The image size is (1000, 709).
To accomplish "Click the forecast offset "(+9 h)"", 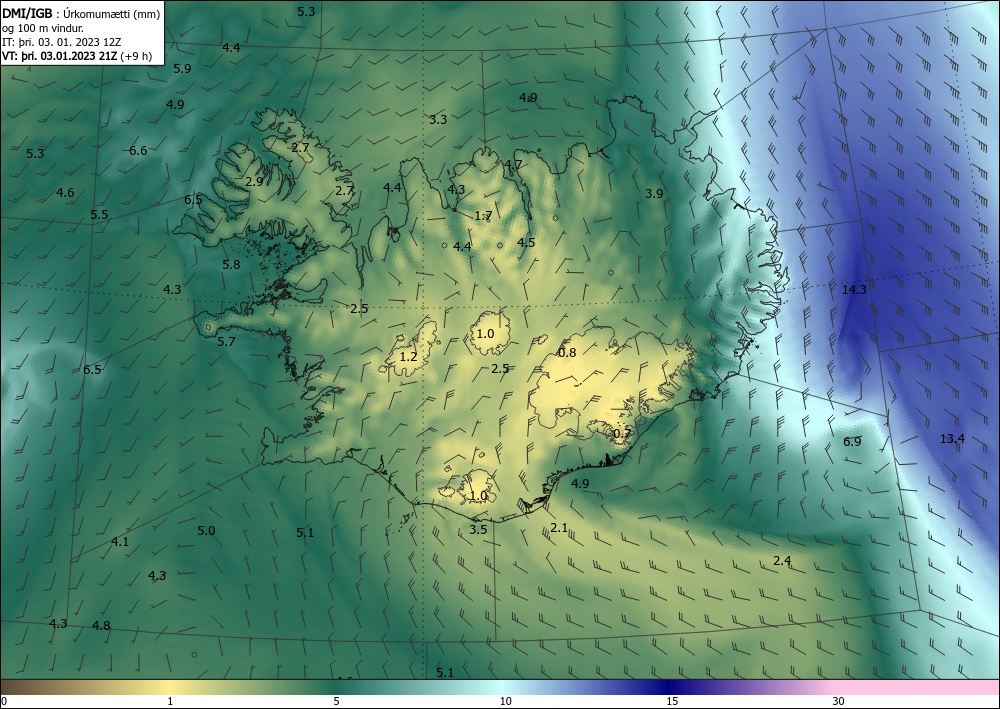I will (136, 55).
